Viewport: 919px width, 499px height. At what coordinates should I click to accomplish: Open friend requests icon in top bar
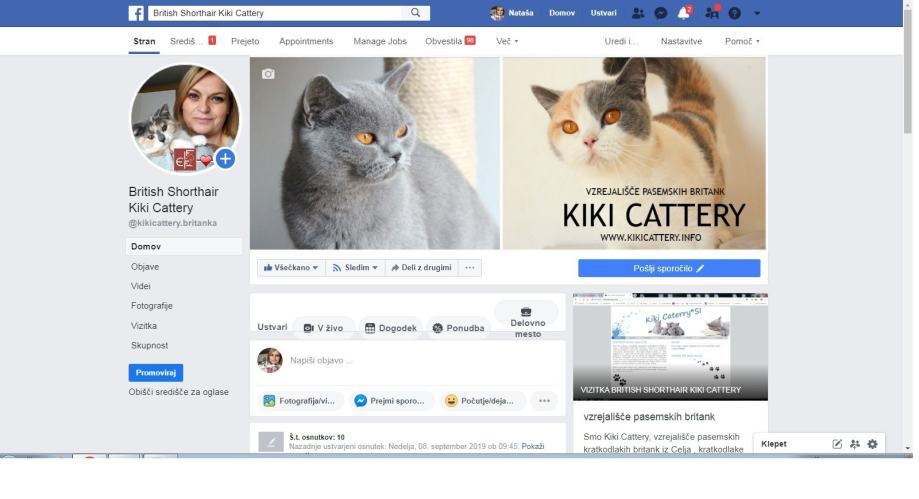(638, 13)
